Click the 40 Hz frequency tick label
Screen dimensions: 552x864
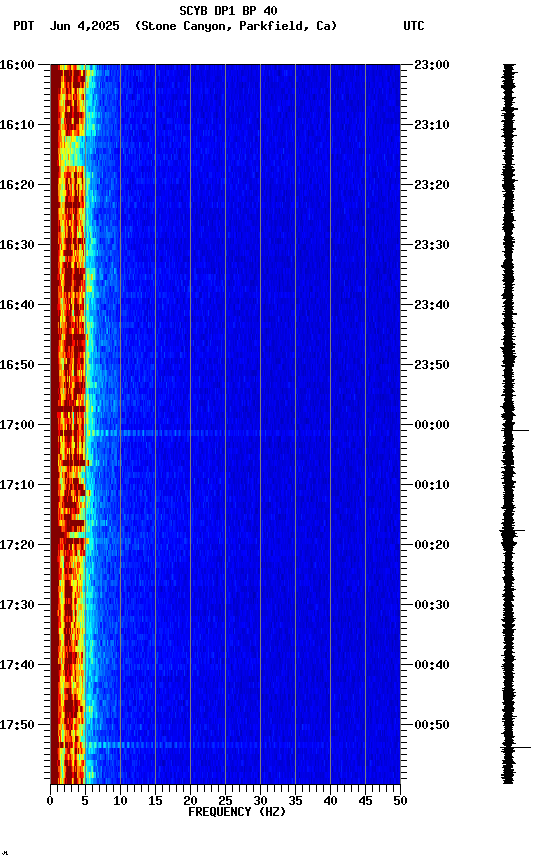[x=330, y=801]
